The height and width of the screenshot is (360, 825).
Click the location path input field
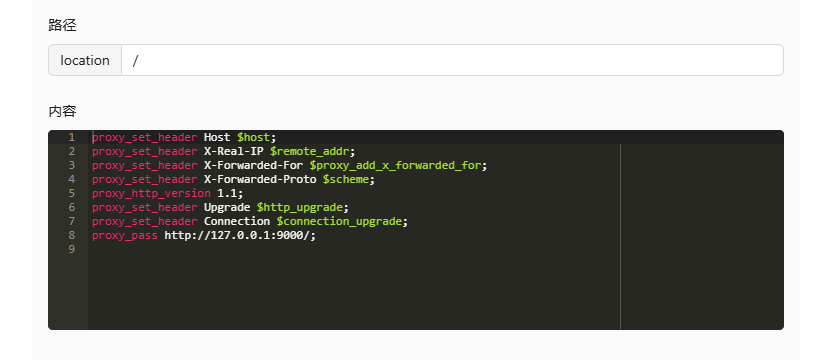pos(452,60)
